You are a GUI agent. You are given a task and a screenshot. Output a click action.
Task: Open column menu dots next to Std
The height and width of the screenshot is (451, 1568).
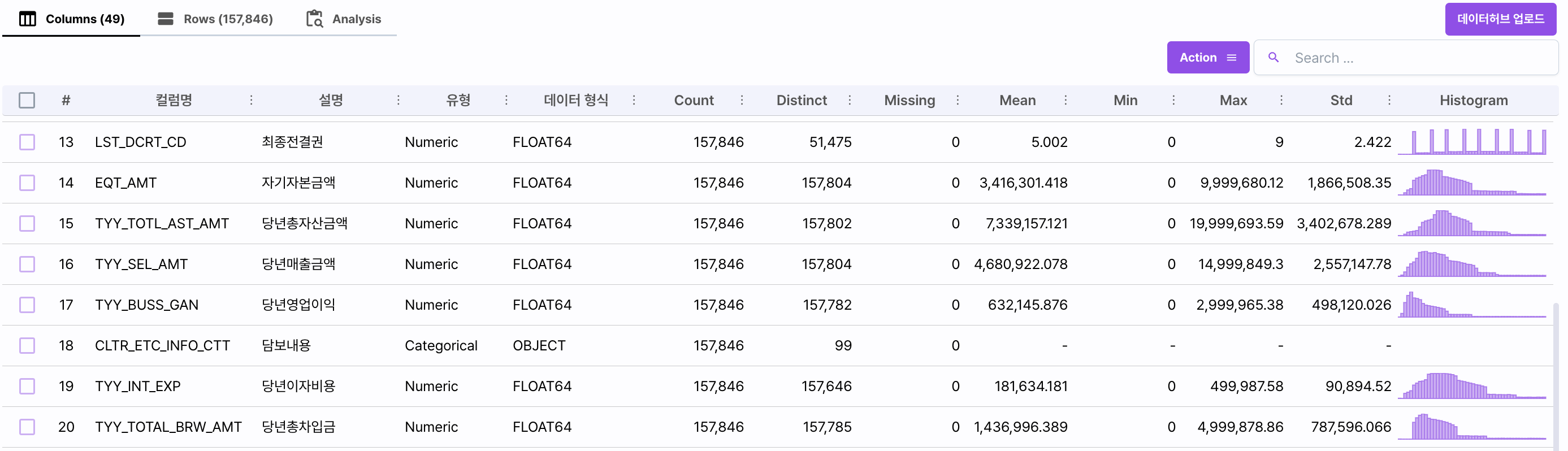[1389, 101]
